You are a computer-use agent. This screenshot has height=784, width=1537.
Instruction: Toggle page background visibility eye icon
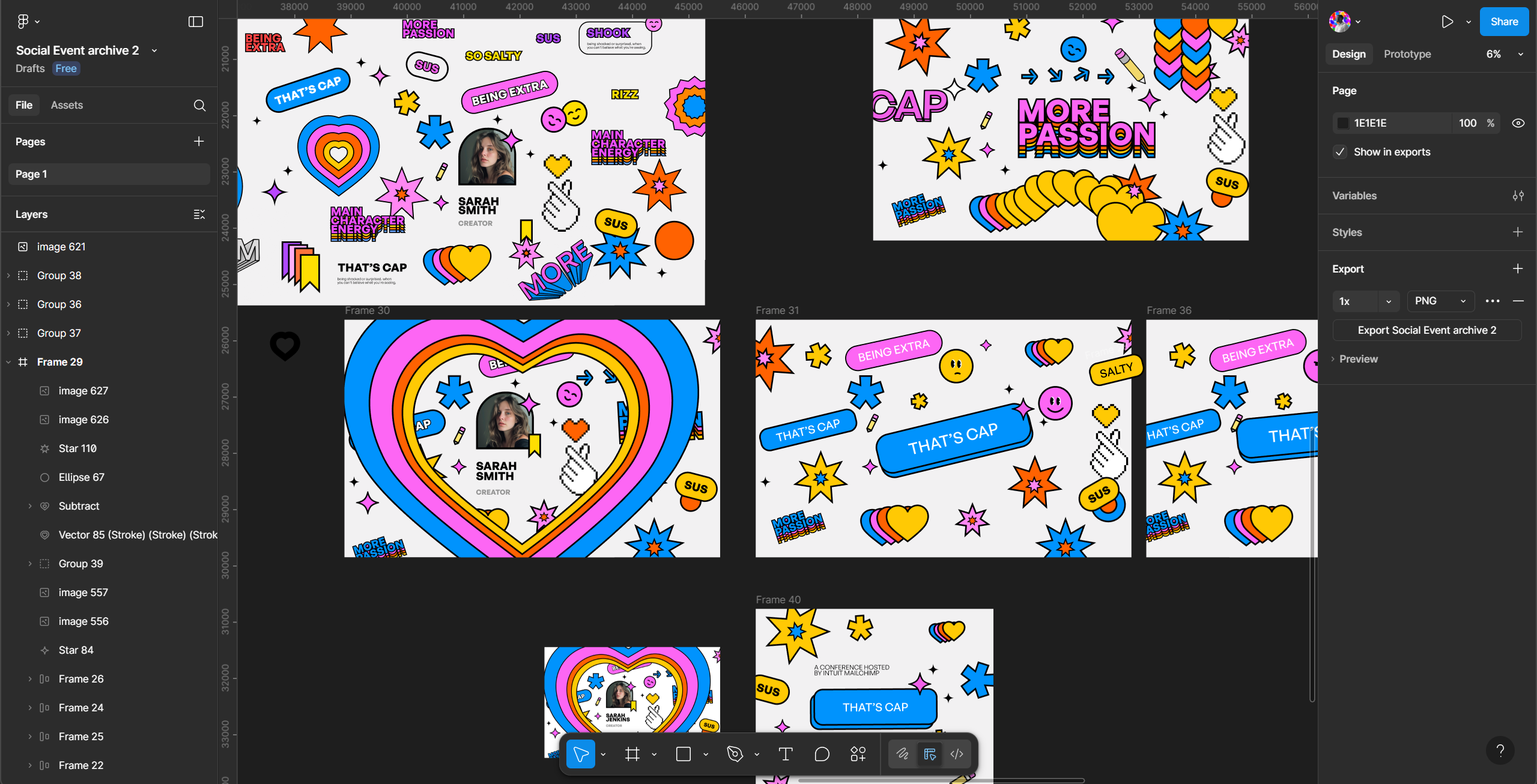pyautogui.click(x=1518, y=123)
